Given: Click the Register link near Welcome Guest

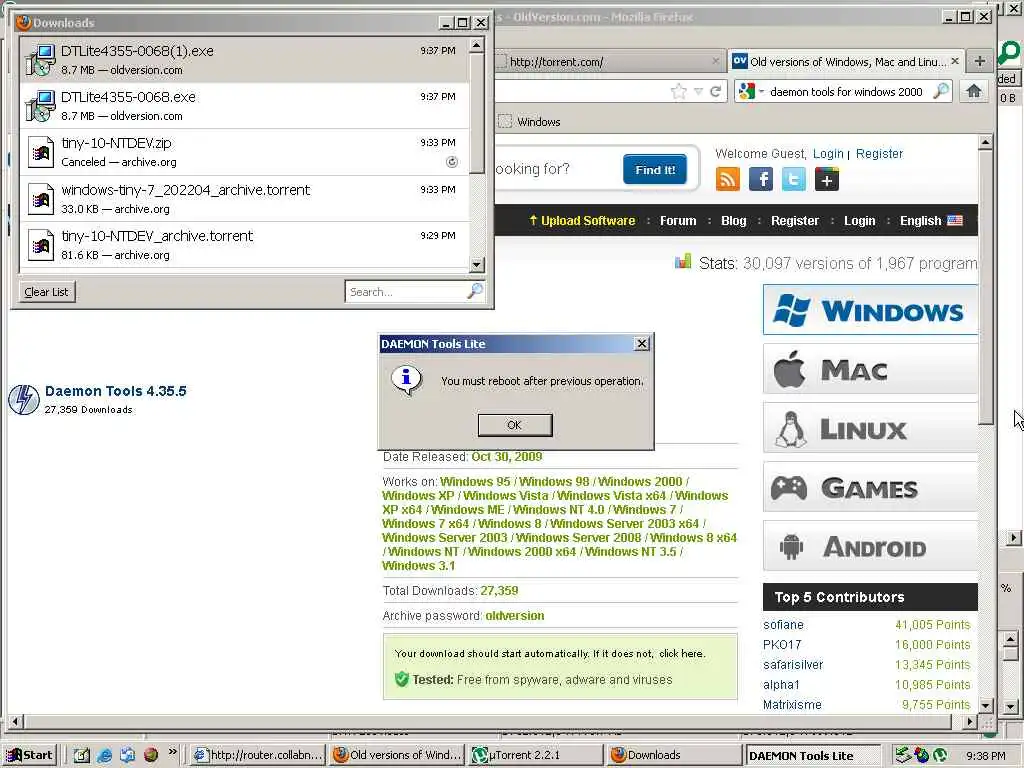Looking at the screenshot, I should pyautogui.click(x=879, y=153).
